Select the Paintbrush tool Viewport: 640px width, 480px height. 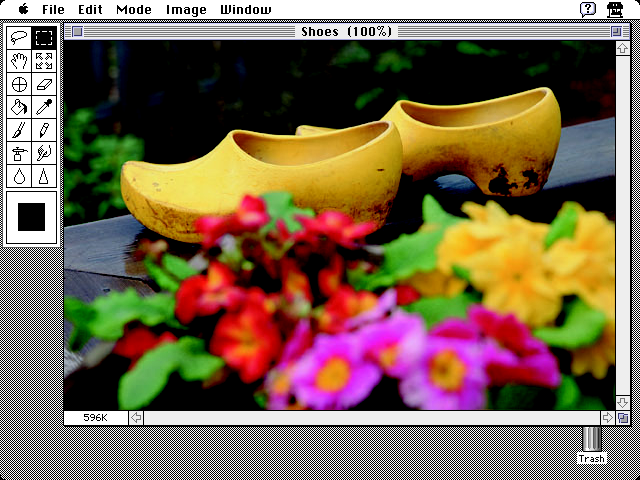pos(18,130)
